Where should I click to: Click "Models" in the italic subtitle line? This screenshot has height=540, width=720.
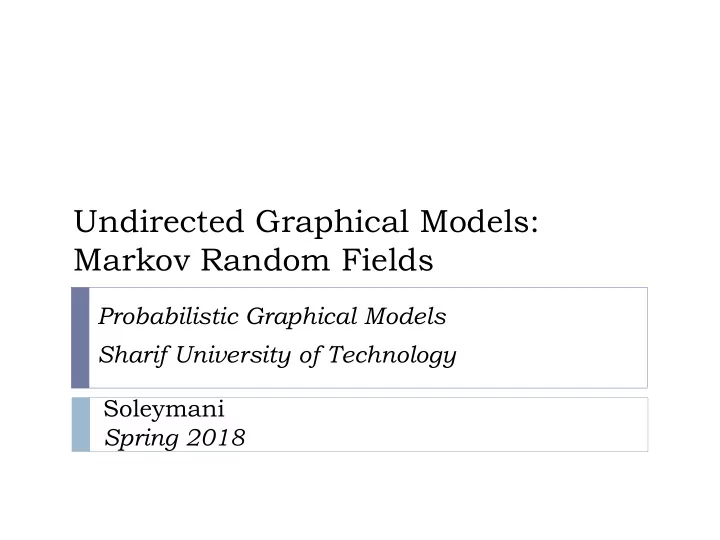click(x=405, y=316)
